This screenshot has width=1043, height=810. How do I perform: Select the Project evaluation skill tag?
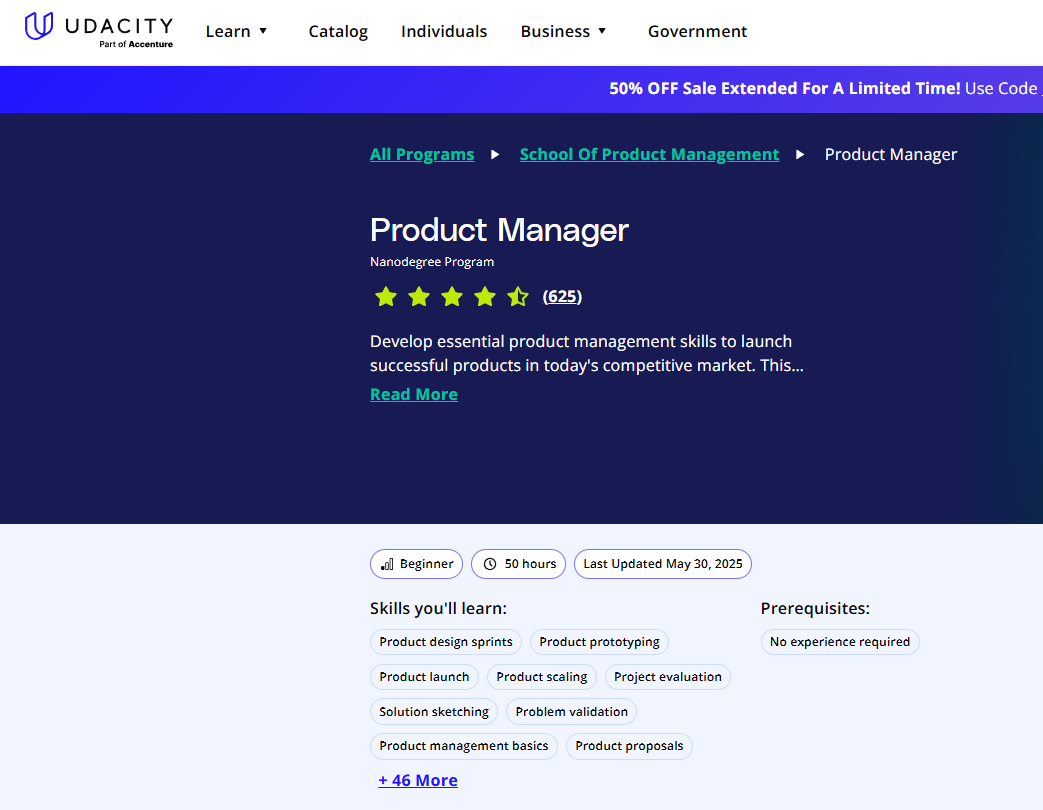[x=668, y=676]
